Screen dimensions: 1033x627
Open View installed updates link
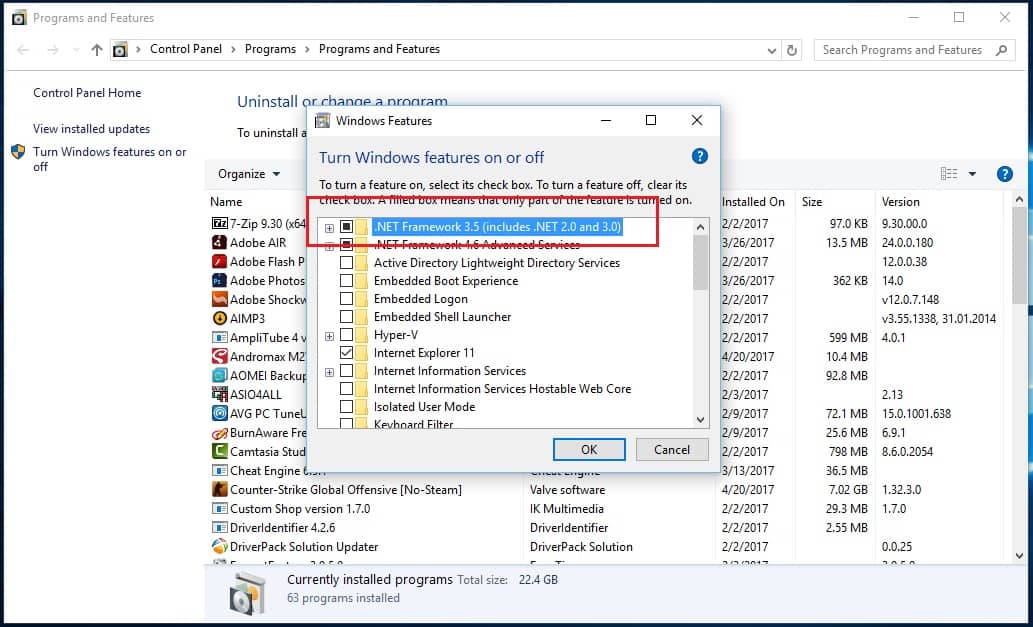pyautogui.click(x=92, y=129)
